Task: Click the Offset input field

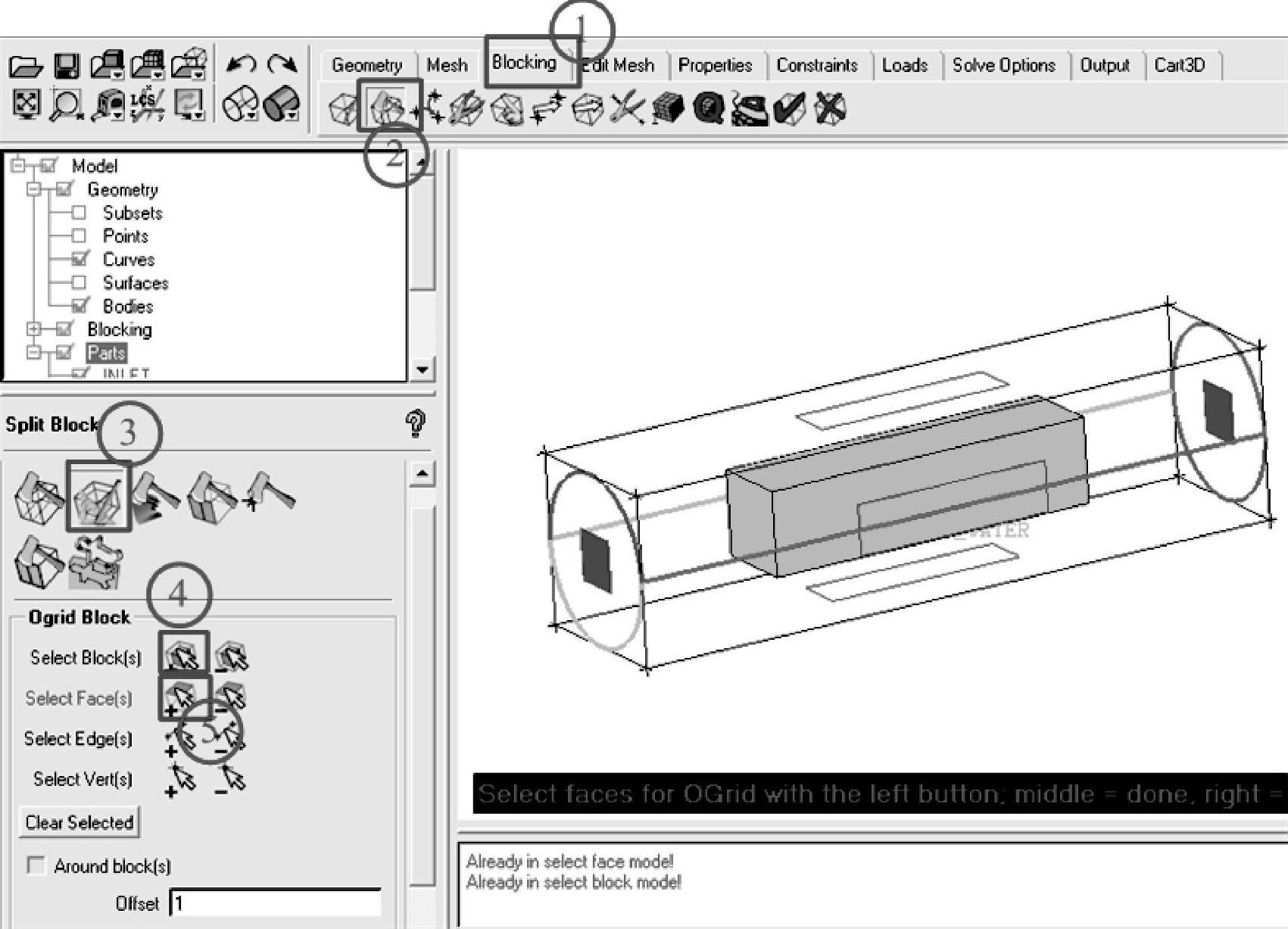Action: 276,903
